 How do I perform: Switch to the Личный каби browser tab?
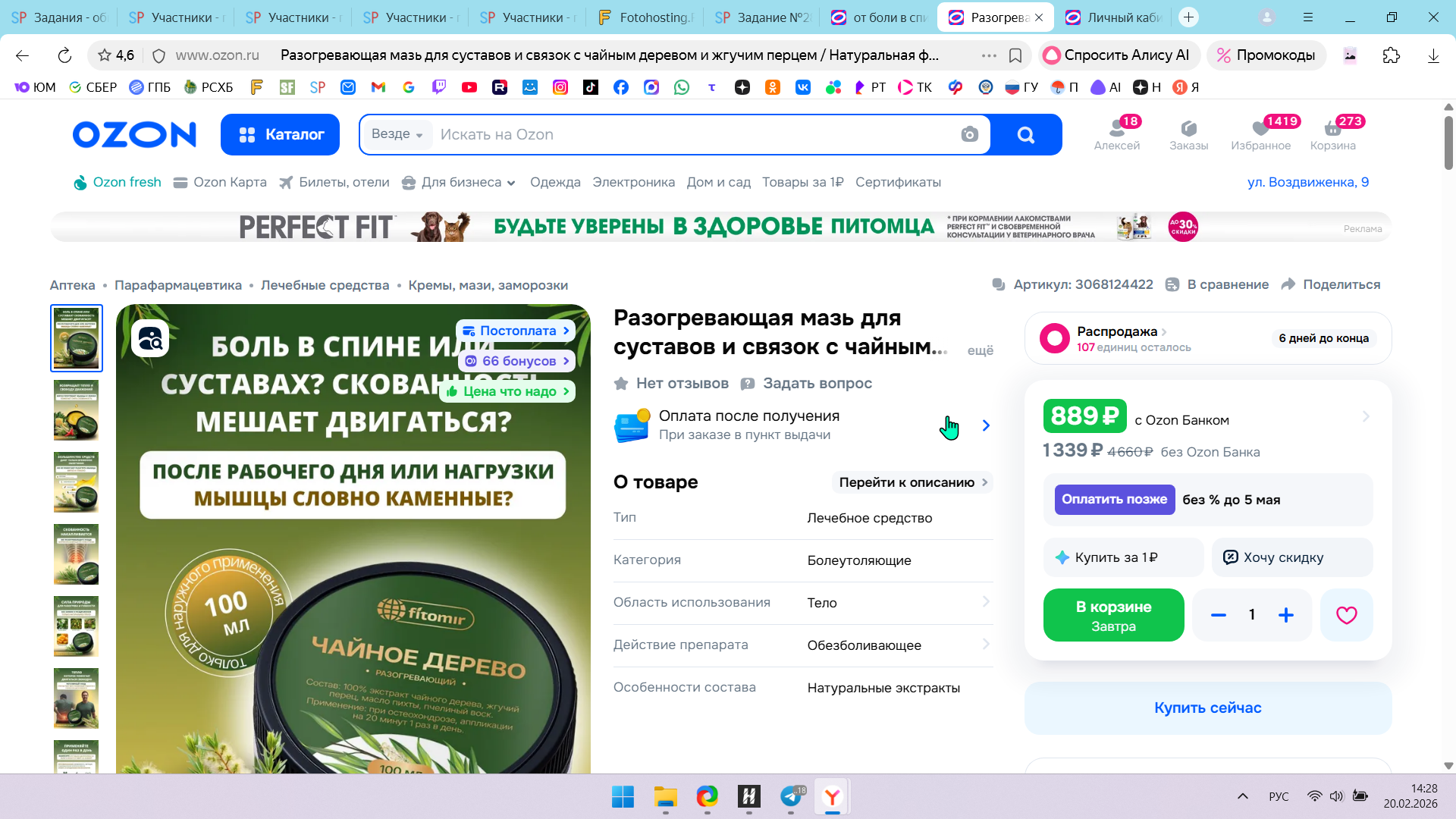tap(1114, 17)
